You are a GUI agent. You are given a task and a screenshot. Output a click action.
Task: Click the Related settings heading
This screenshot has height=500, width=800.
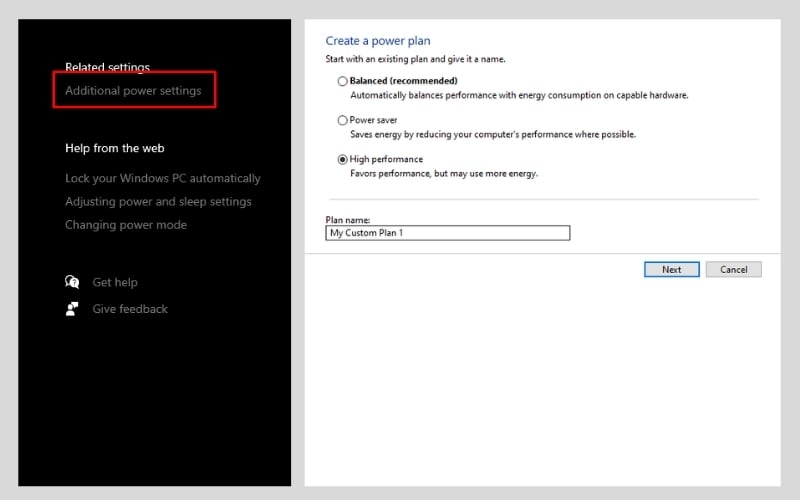[107, 67]
